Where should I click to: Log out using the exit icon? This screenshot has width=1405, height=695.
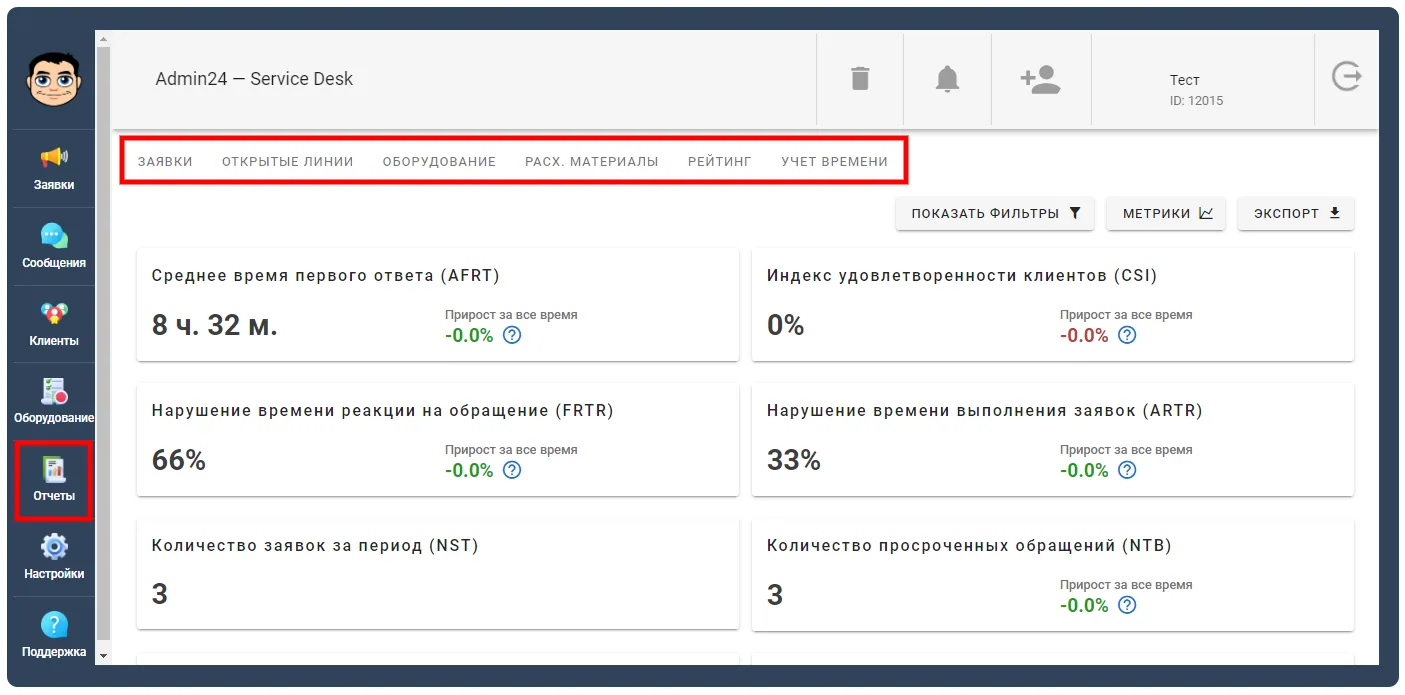click(1346, 77)
